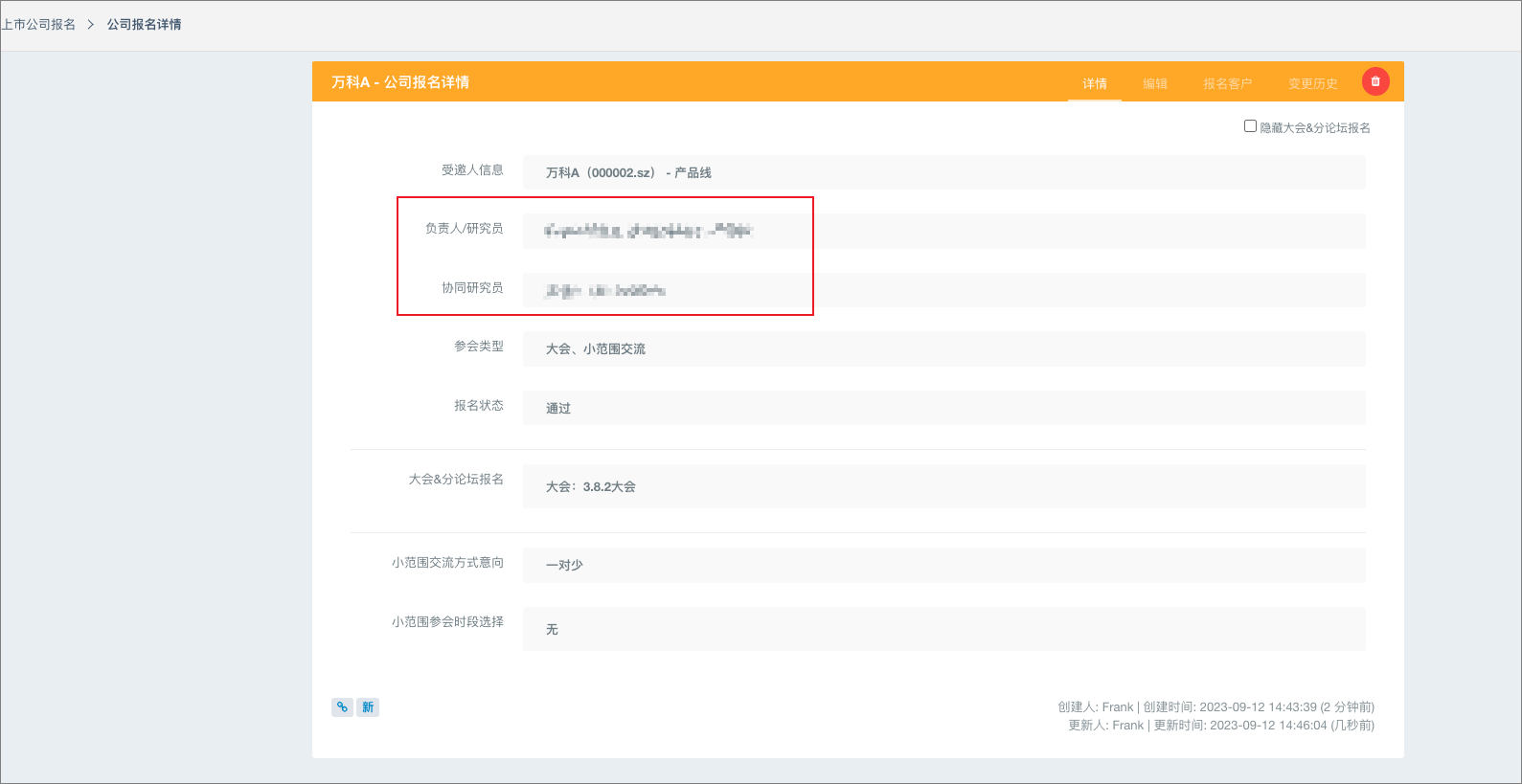Click the 公司报名详情 breadcrumb item
Screen dimensions: 1522x784
pos(144,24)
